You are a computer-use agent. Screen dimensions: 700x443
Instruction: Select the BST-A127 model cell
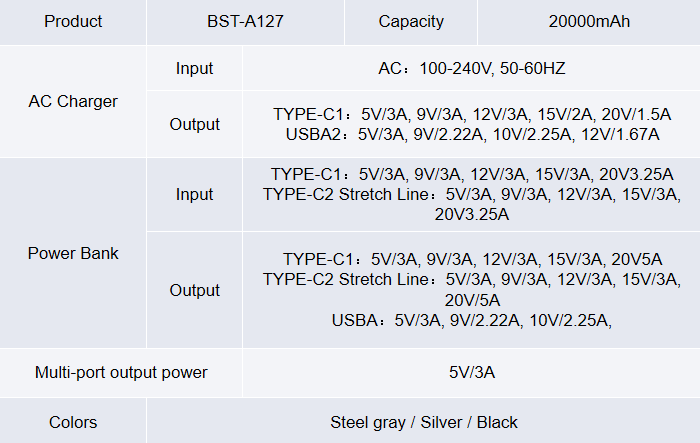point(245,21)
